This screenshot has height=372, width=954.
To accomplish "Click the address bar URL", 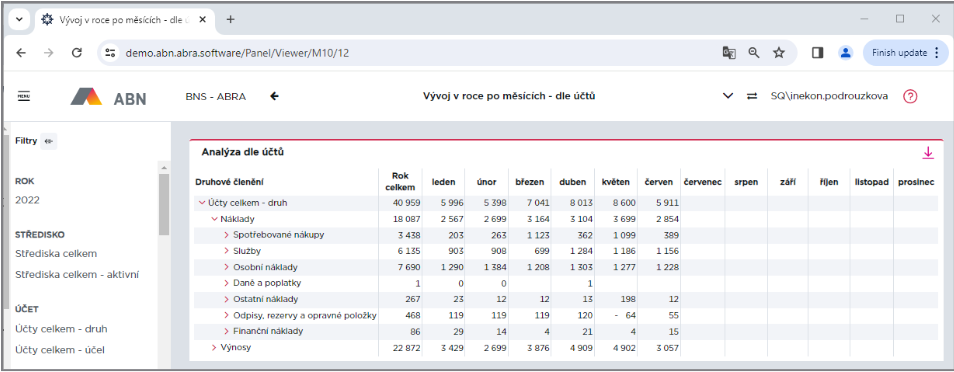I will pos(237,53).
